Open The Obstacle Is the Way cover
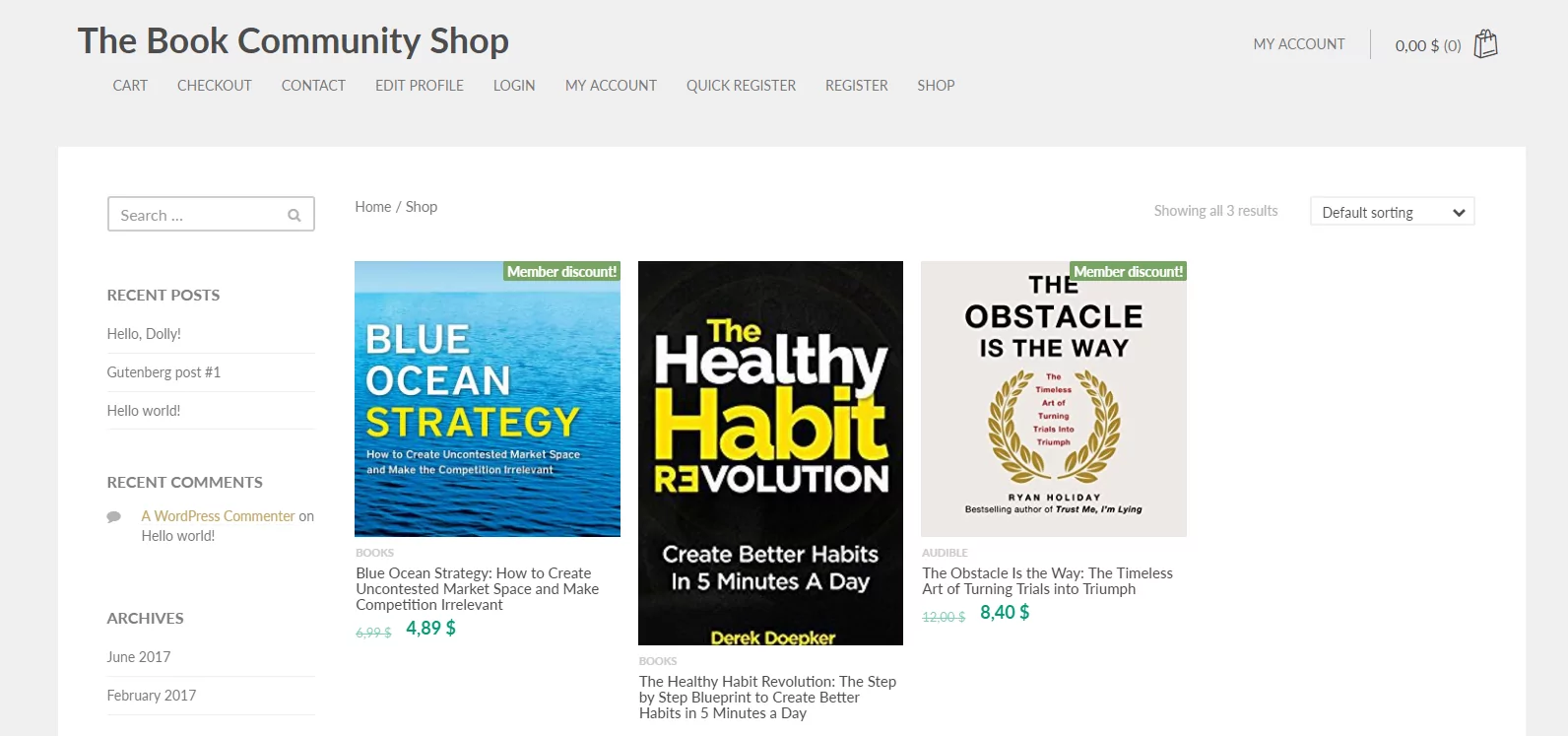The image size is (1568, 736). [x=1054, y=399]
